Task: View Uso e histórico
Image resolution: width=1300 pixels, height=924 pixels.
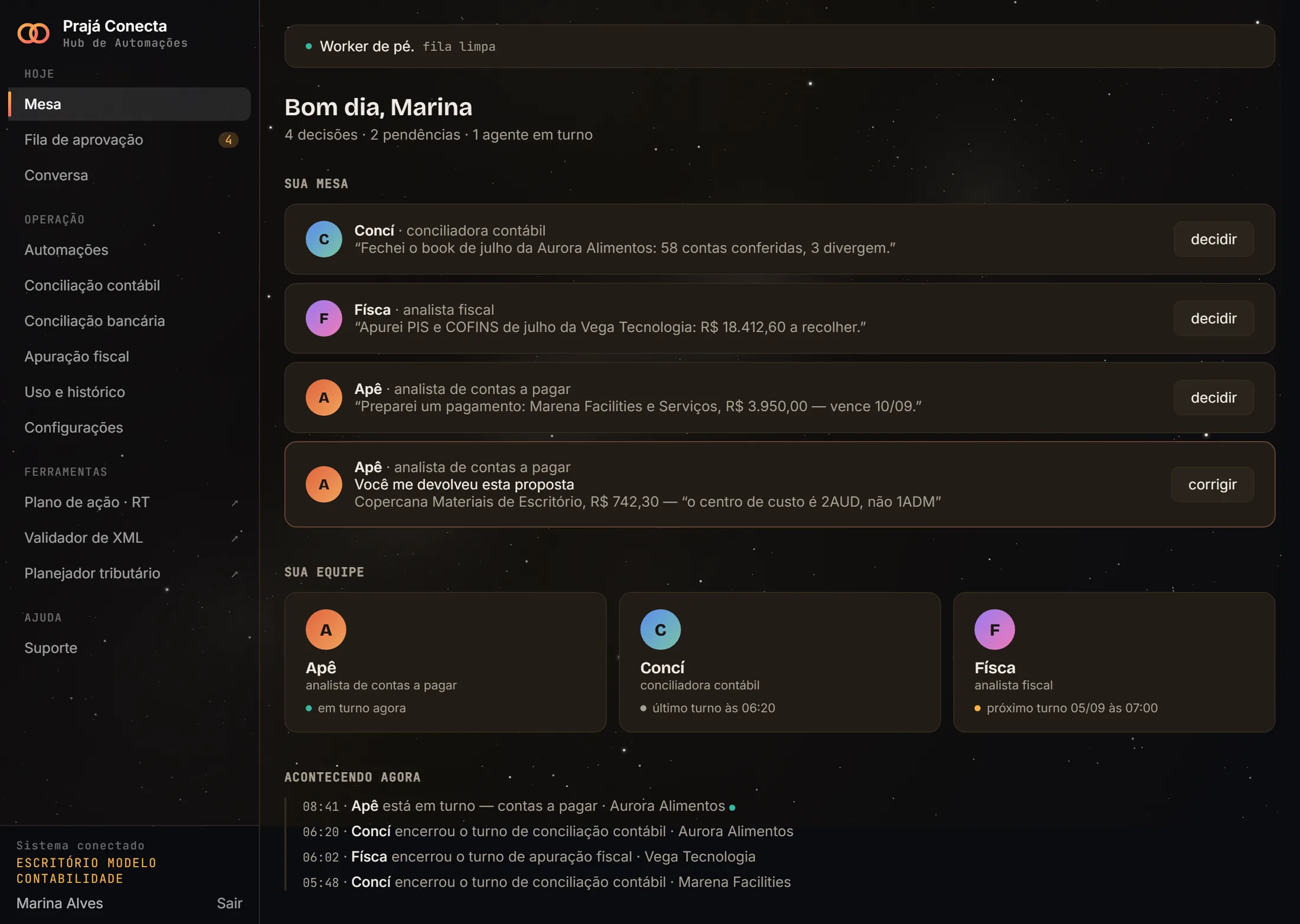Action: (129, 392)
